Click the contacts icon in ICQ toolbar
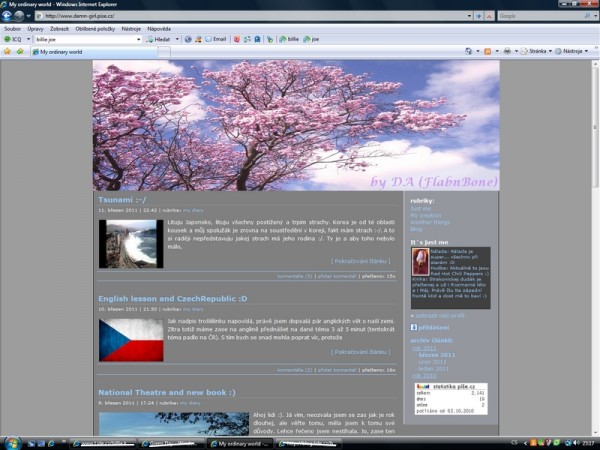600x450 pixels. [198, 39]
